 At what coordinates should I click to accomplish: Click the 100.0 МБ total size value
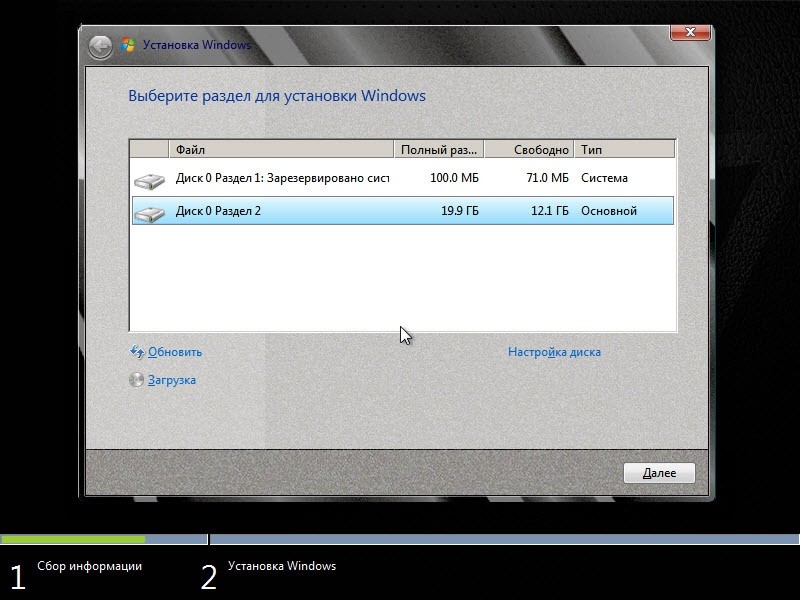tap(454, 178)
